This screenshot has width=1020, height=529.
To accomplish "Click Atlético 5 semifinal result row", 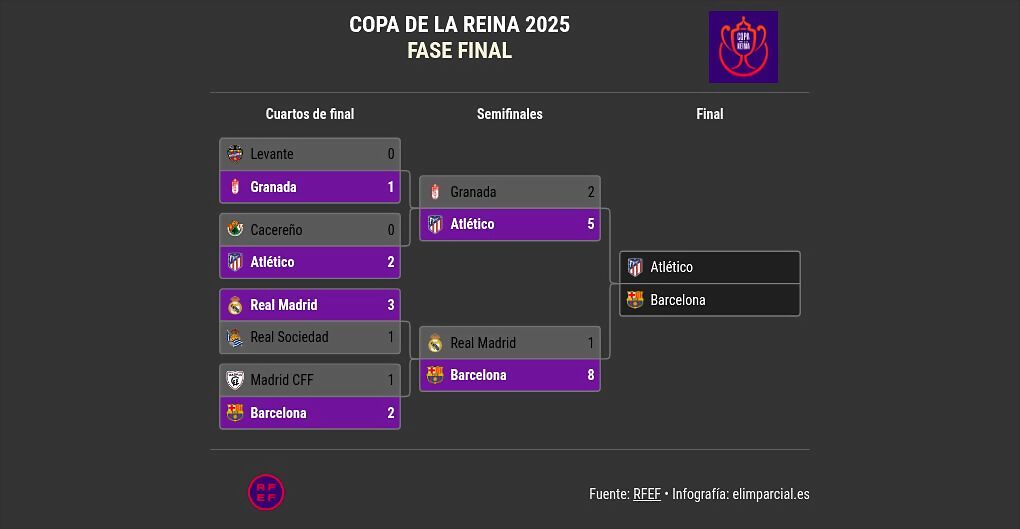I will pos(509,224).
